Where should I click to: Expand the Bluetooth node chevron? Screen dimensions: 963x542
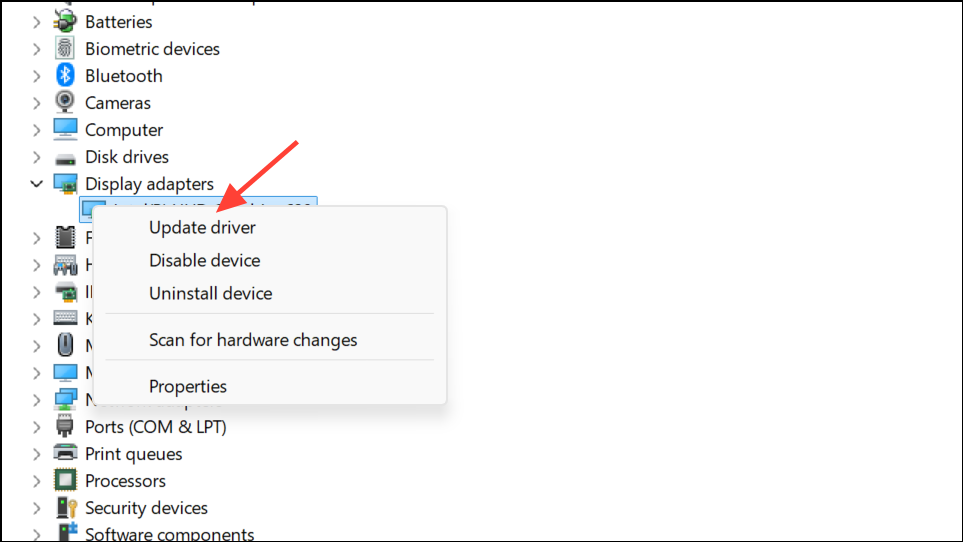(37, 76)
